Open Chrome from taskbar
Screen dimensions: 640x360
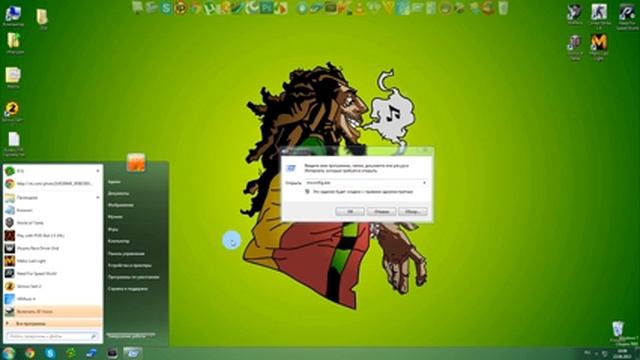point(30,353)
